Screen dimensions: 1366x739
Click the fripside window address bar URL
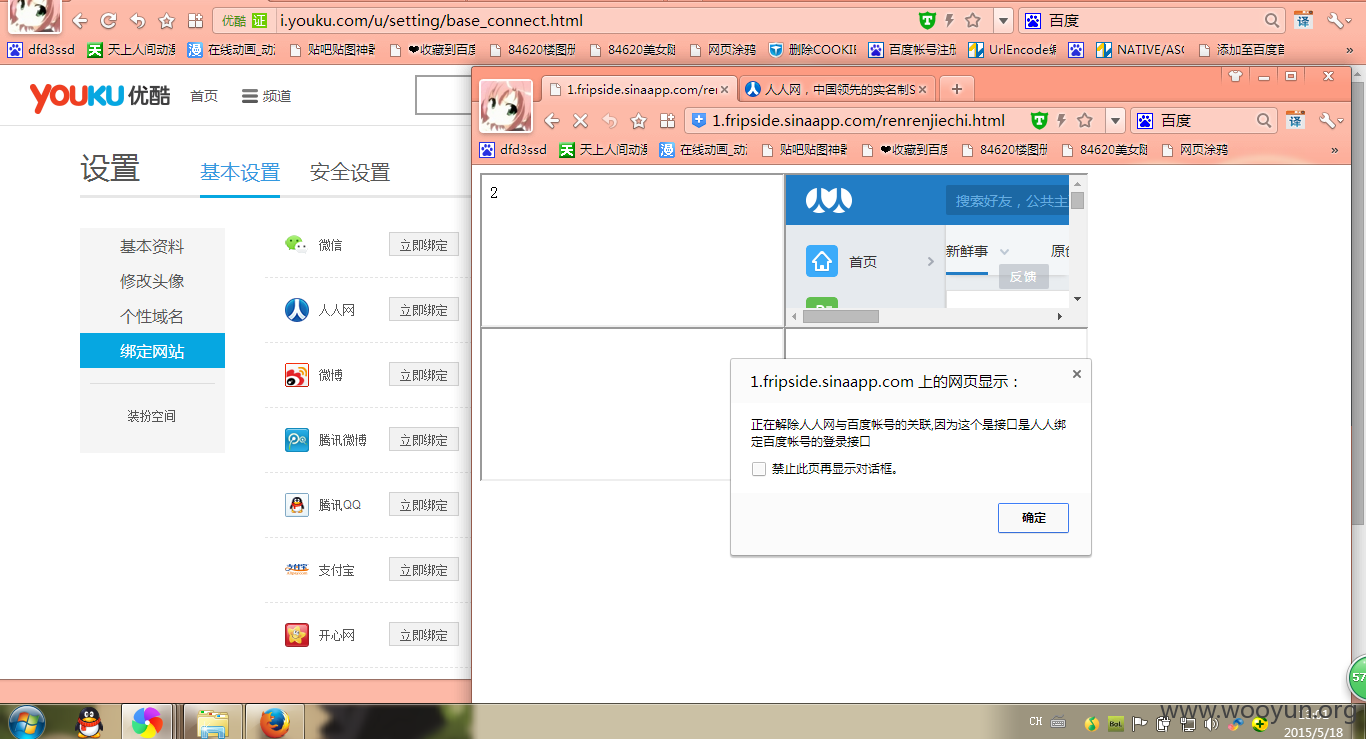858,121
